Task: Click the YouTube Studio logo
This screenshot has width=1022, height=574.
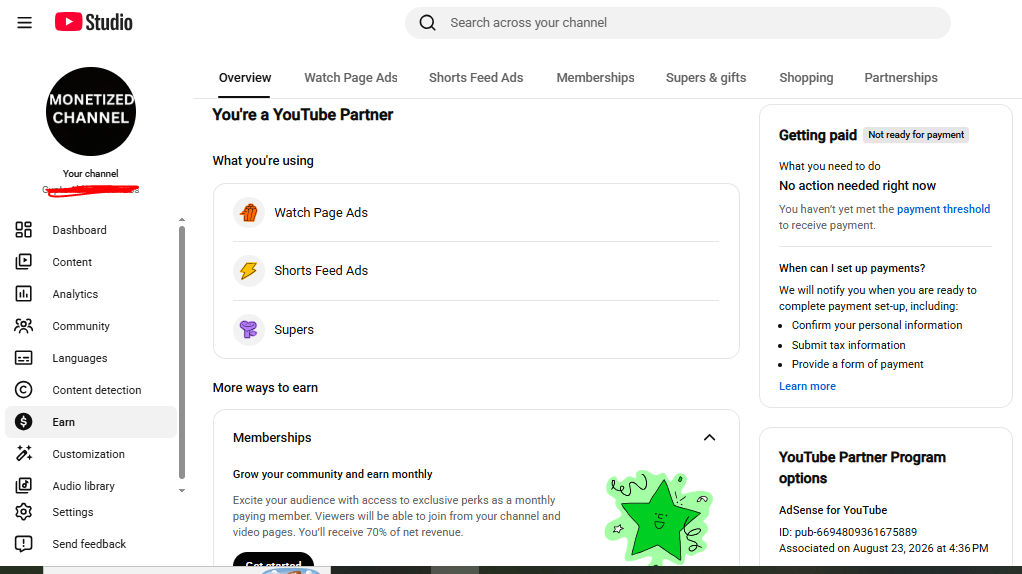Action: pos(93,22)
